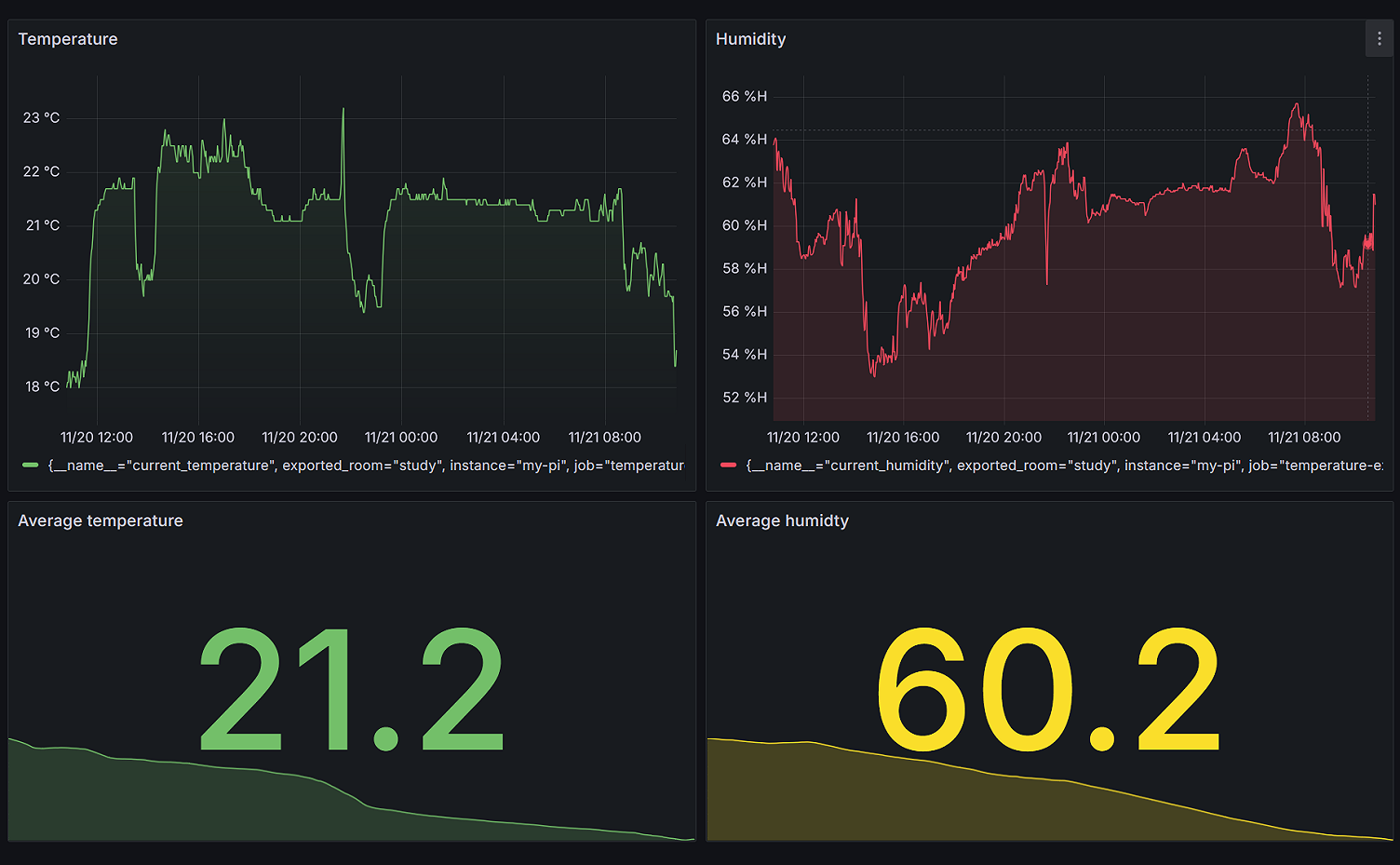Click the big green 21.2 stat value
The width and height of the screenshot is (1400, 865).
[349, 684]
